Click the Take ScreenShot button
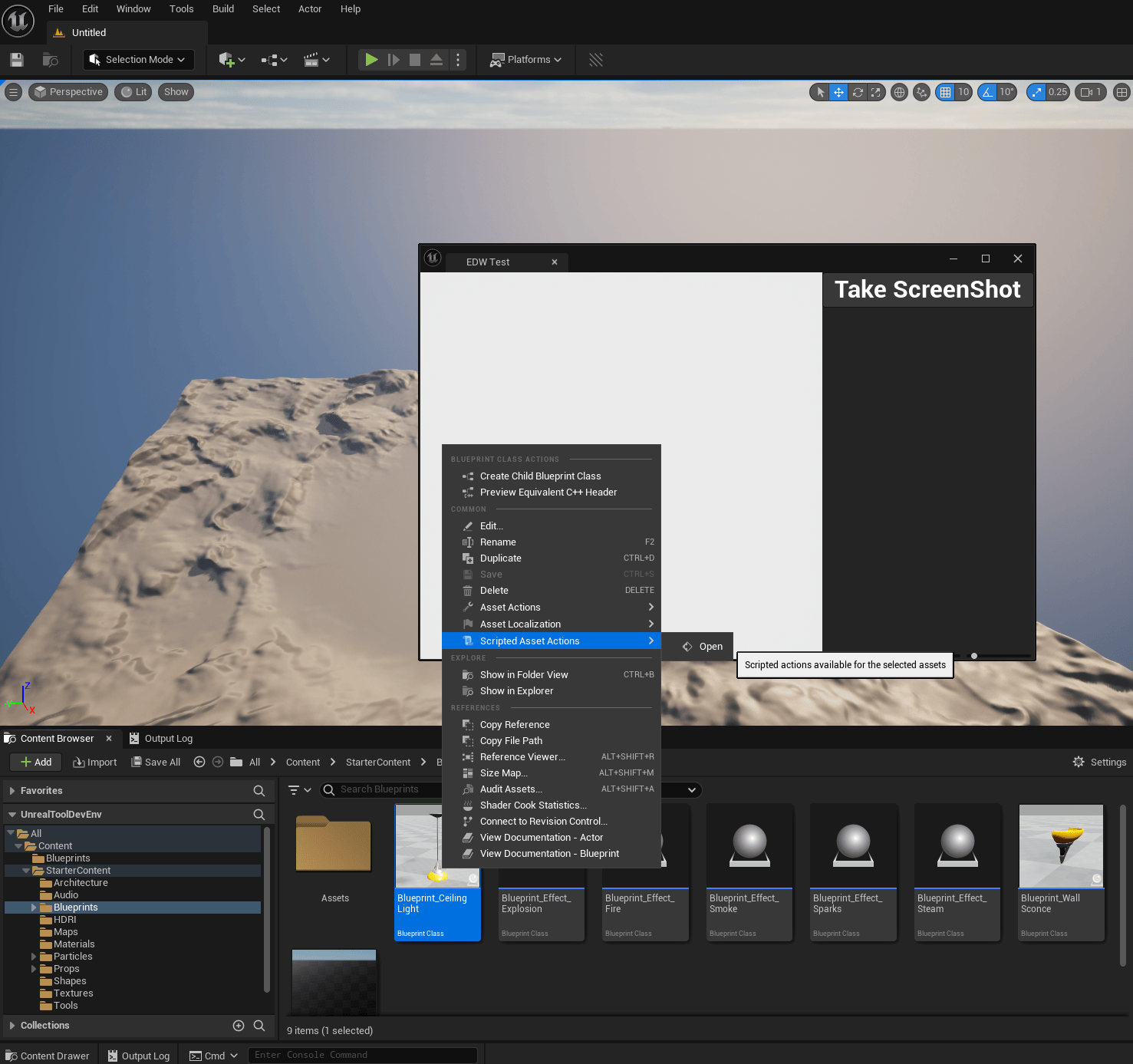The width and height of the screenshot is (1133, 1064). pyautogui.click(x=927, y=290)
